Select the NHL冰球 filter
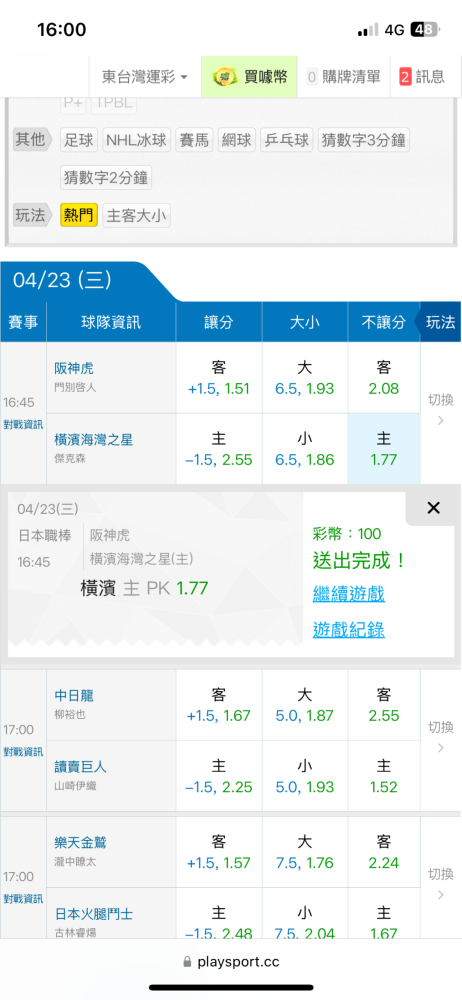The height and width of the screenshot is (1000, 462). point(137,140)
